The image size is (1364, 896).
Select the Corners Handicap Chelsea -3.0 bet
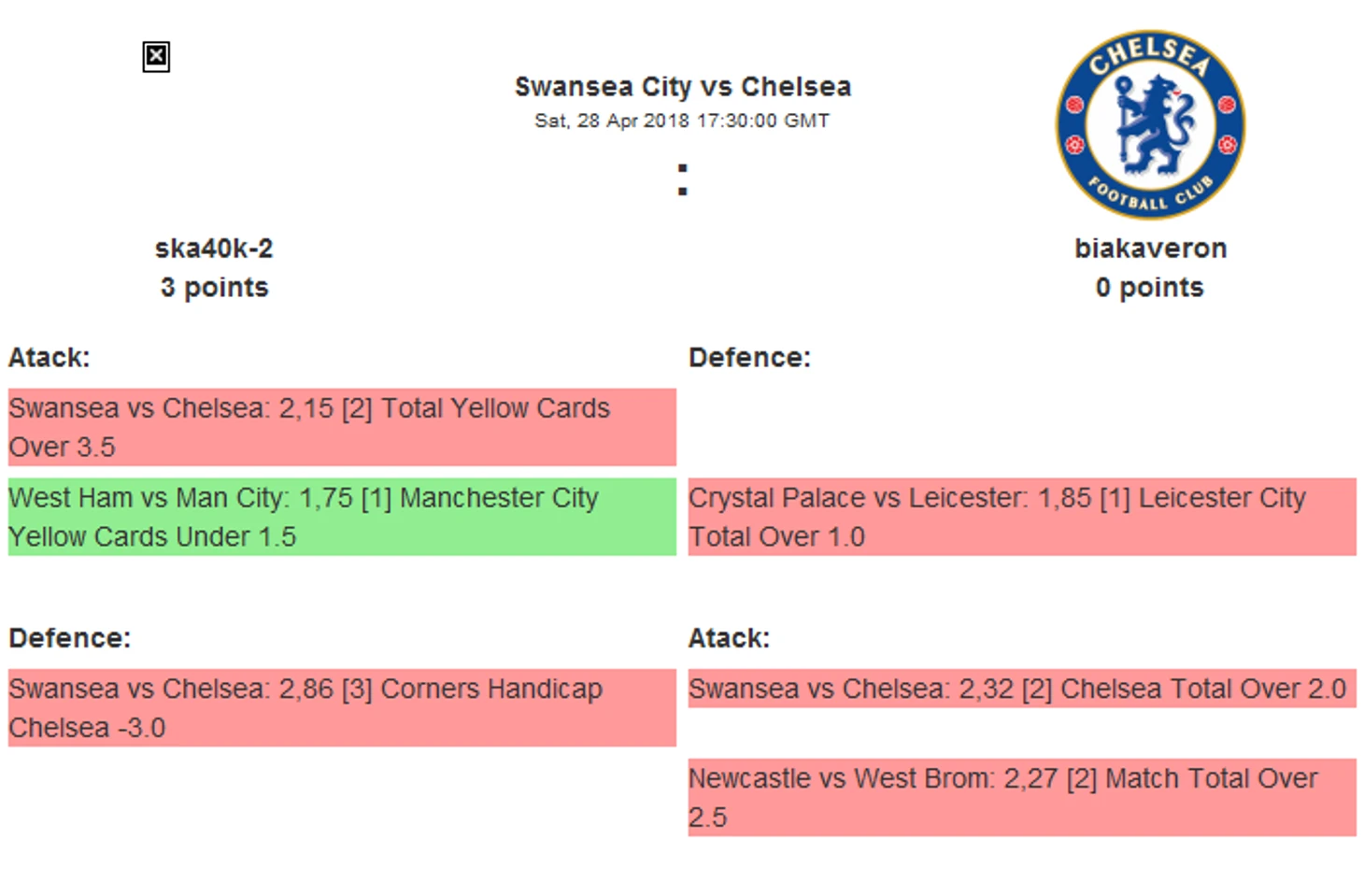click(x=342, y=707)
